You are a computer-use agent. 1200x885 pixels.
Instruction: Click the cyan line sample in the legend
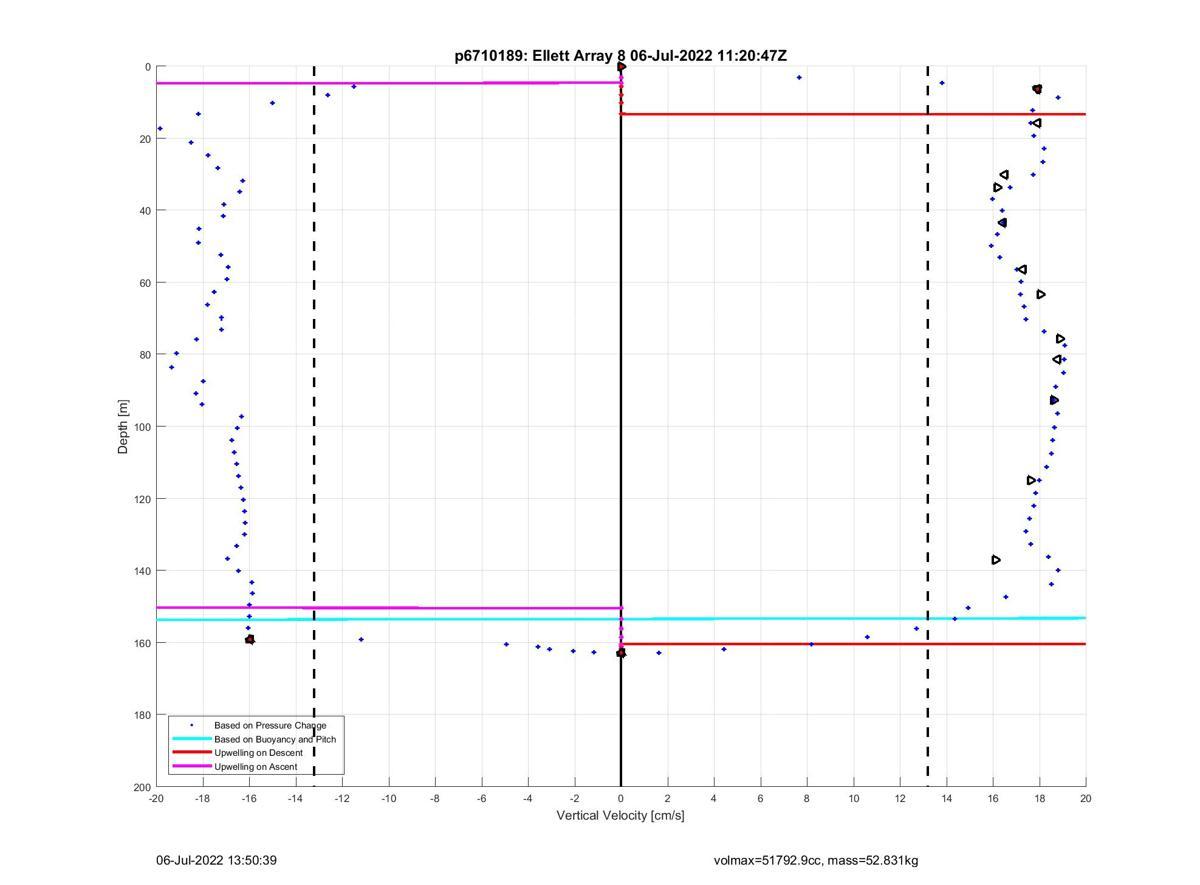click(191, 739)
